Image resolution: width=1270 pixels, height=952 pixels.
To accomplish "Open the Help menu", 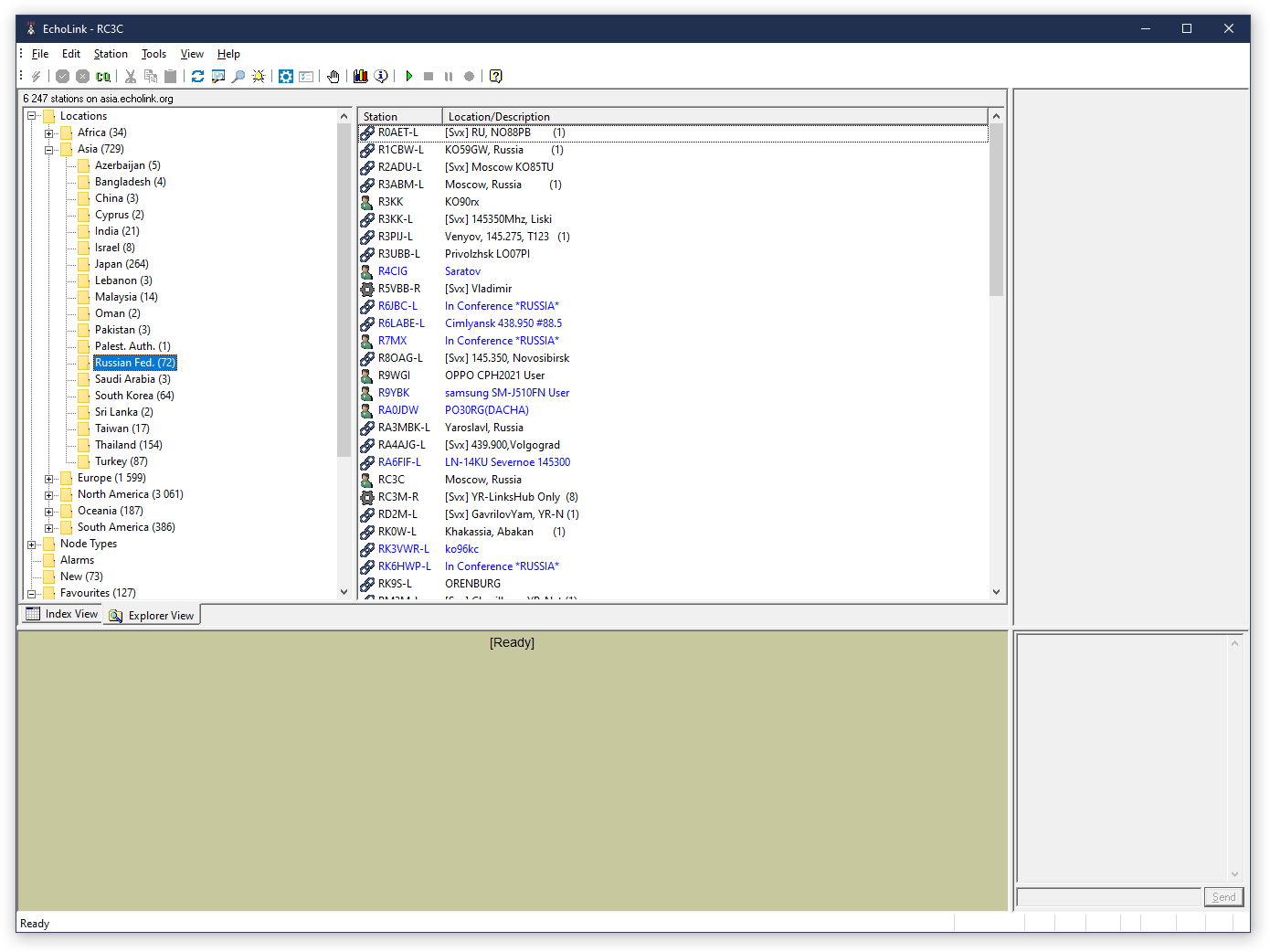I will (x=228, y=54).
